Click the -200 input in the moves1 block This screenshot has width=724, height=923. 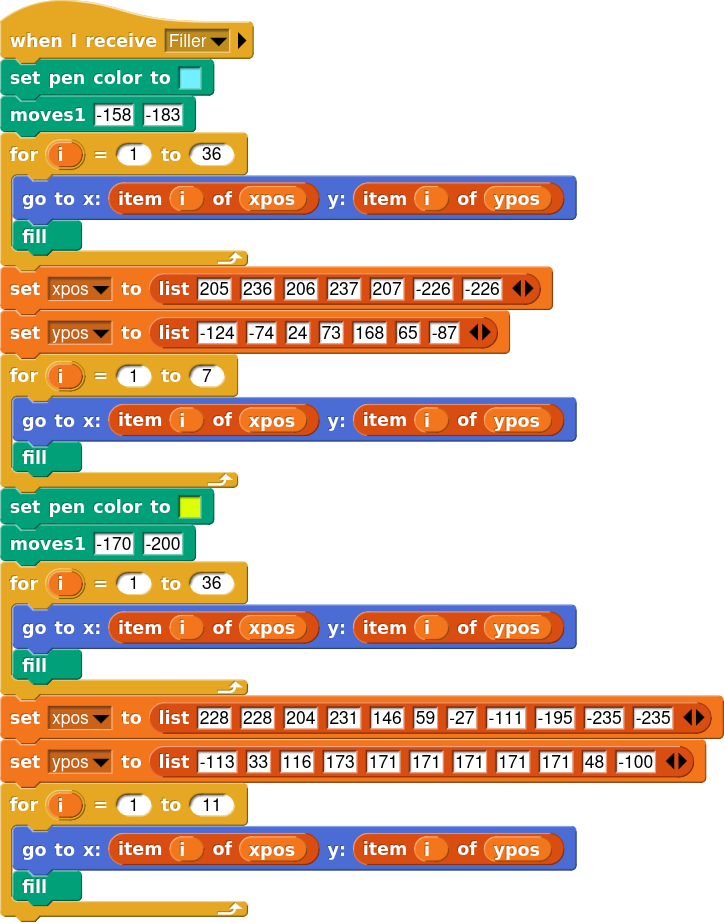click(163, 545)
